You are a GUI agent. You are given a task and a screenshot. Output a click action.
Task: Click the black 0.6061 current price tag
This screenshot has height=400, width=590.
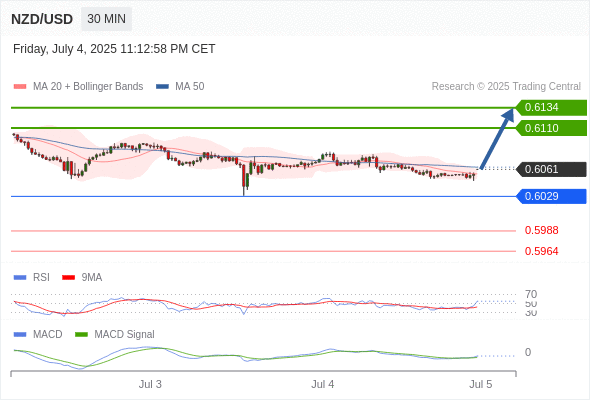tap(551, 169)
